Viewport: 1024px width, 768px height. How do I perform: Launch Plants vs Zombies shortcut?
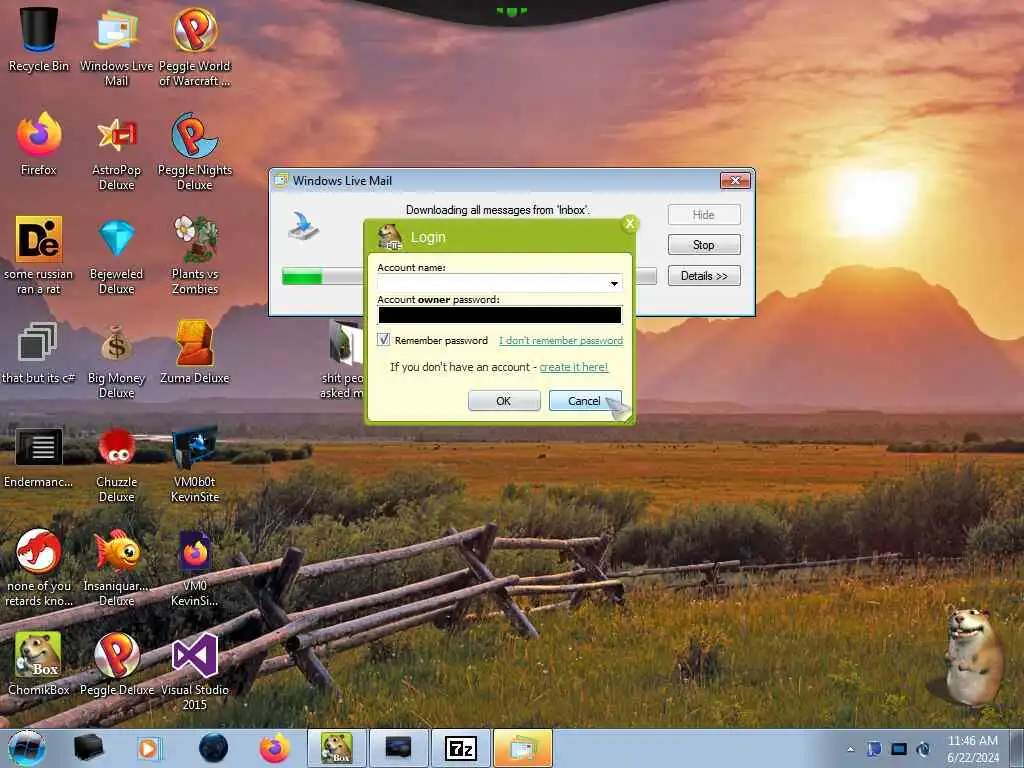195,255
